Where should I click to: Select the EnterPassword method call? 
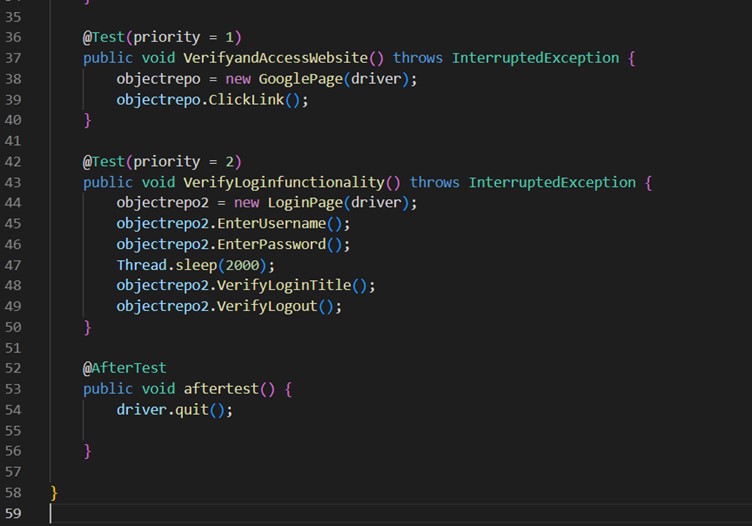(271, 245)
